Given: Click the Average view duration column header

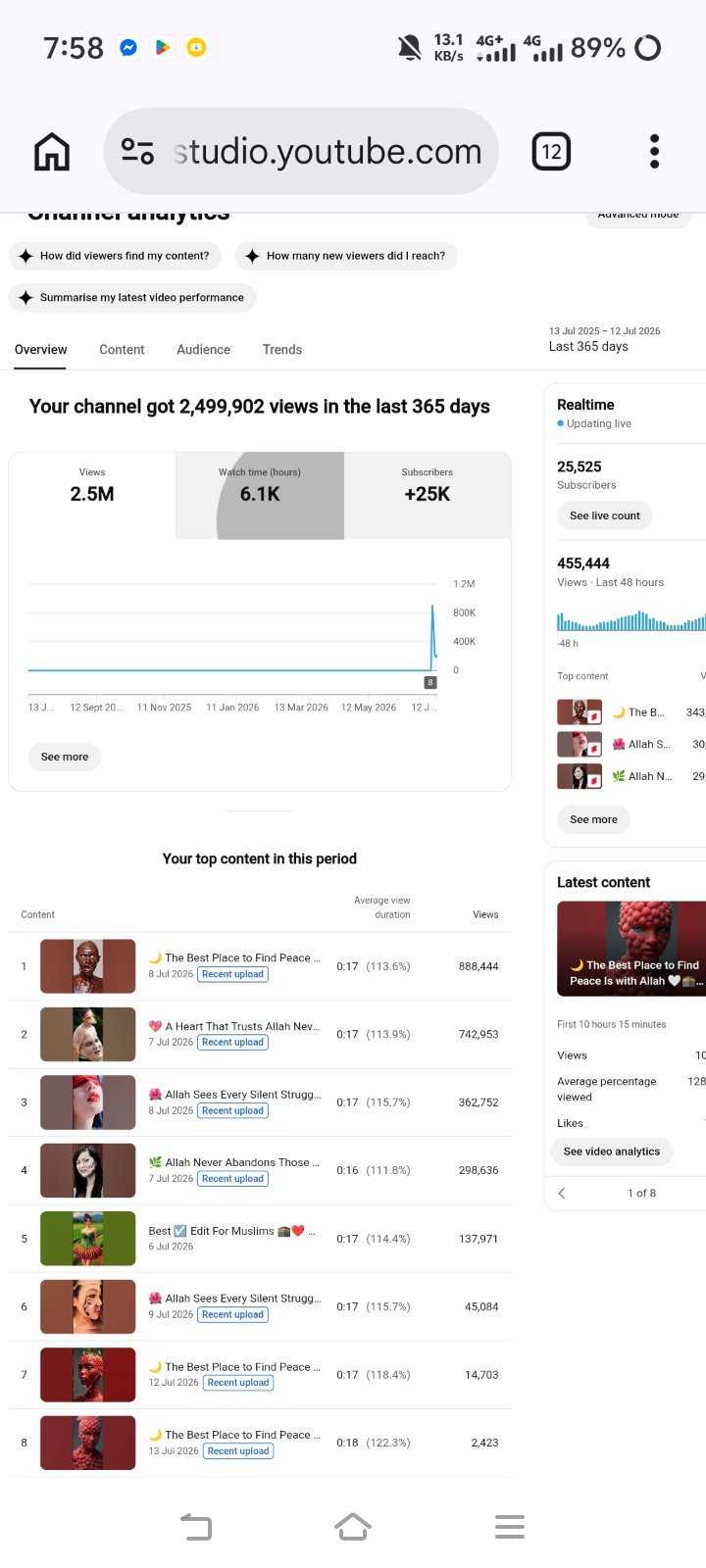Looking at the screenshot, I should click(x=382, y=907).
